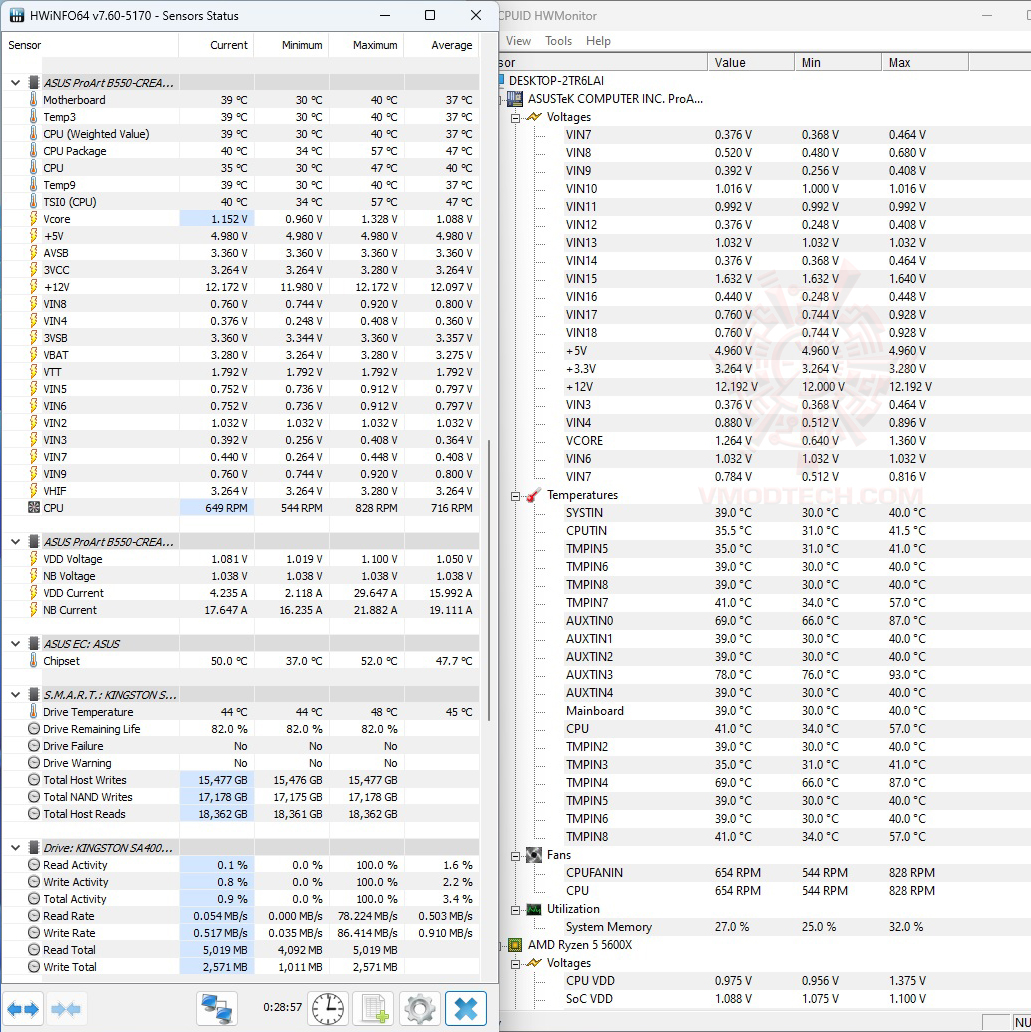
Task: Click AMD Ryzen 5 5600X chip icon
Action: 515,945
